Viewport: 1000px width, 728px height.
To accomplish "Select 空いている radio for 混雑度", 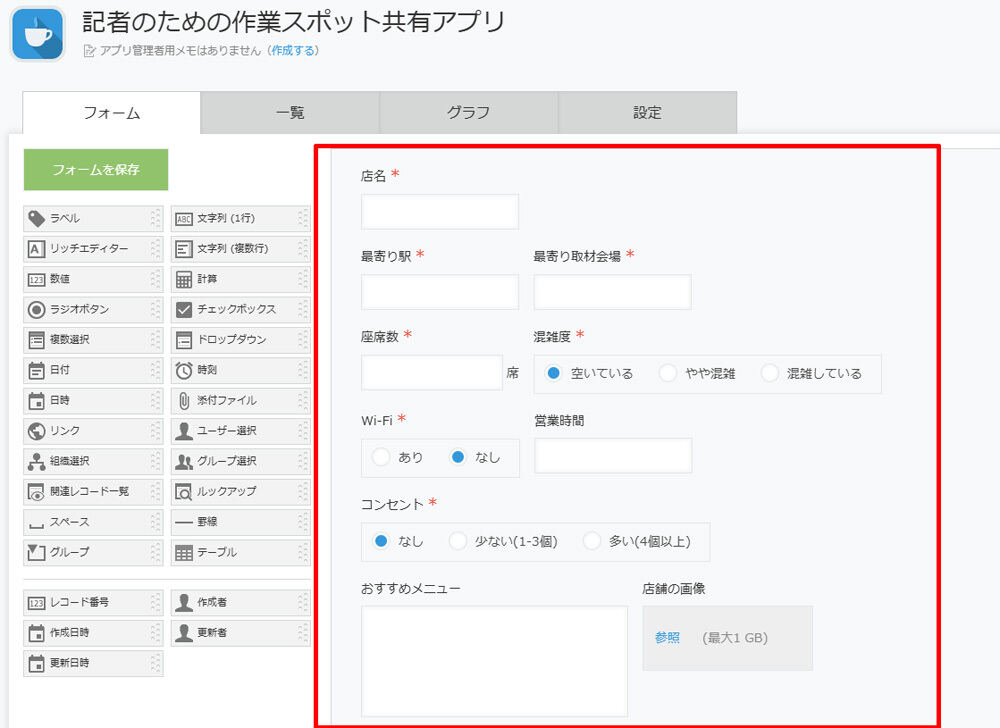I will pyautogui.click(x=554, y=373).
